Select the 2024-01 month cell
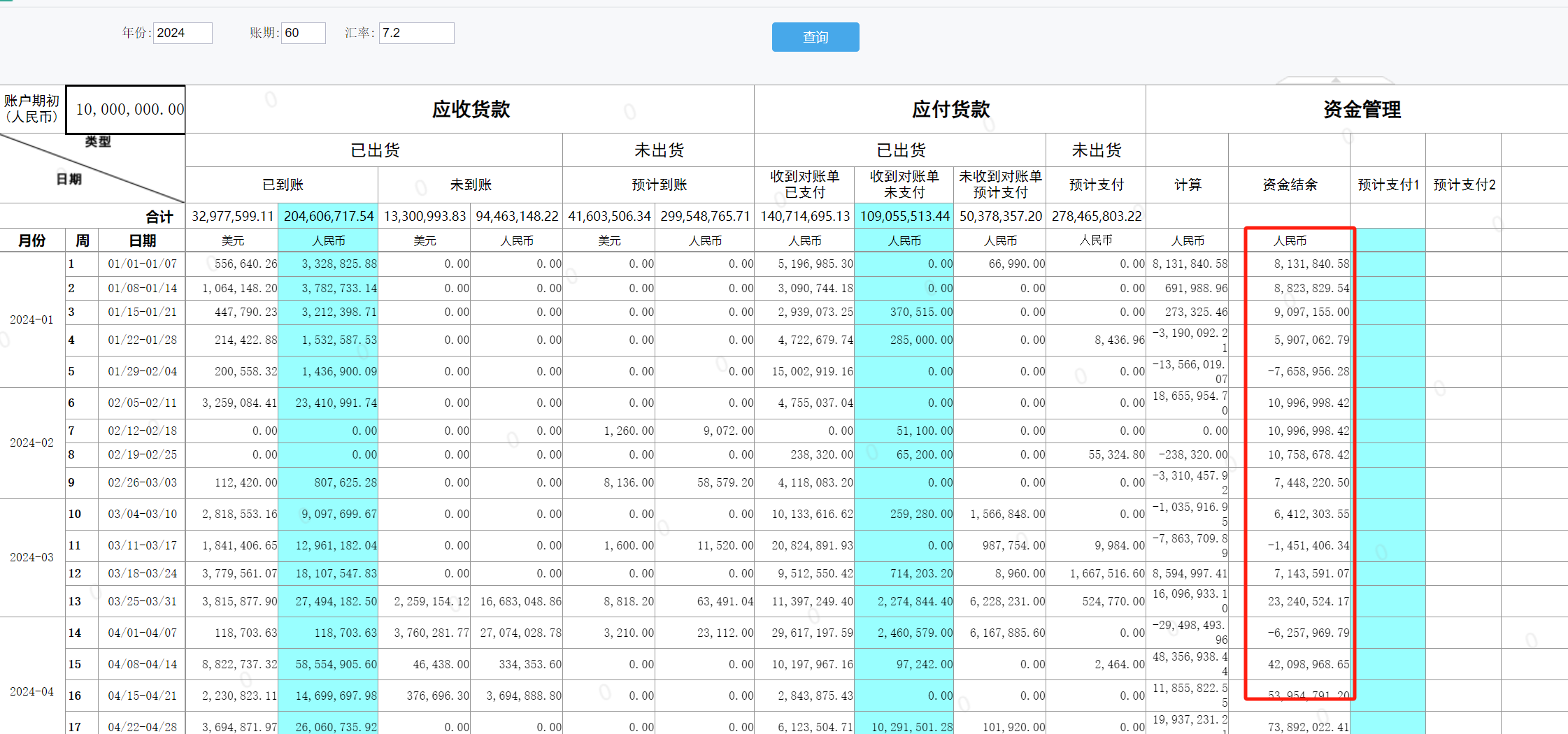Screen dimensions: 1568x734 (32, 320)
